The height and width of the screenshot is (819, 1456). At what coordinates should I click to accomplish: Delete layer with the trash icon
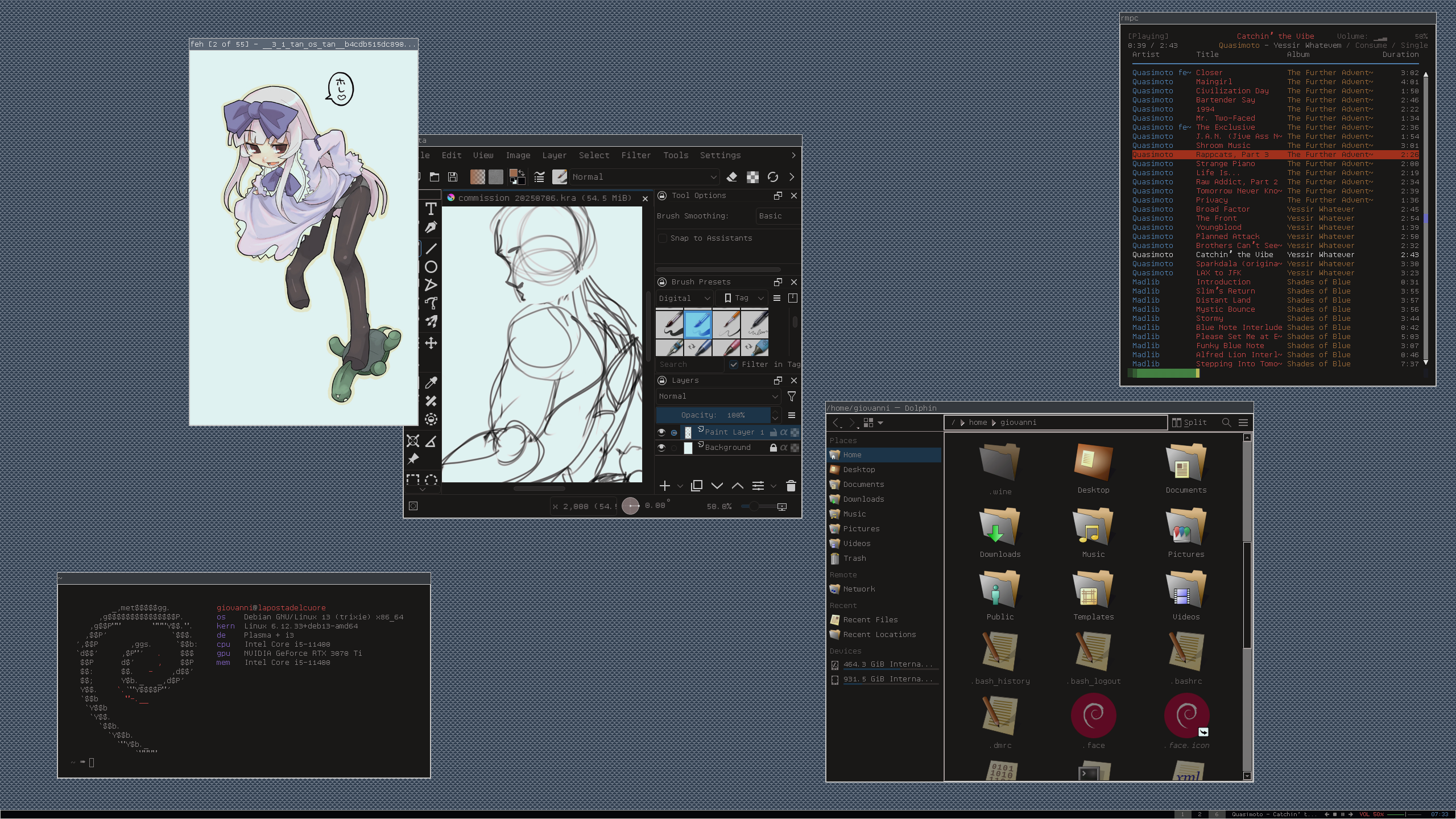coord(791,486)
